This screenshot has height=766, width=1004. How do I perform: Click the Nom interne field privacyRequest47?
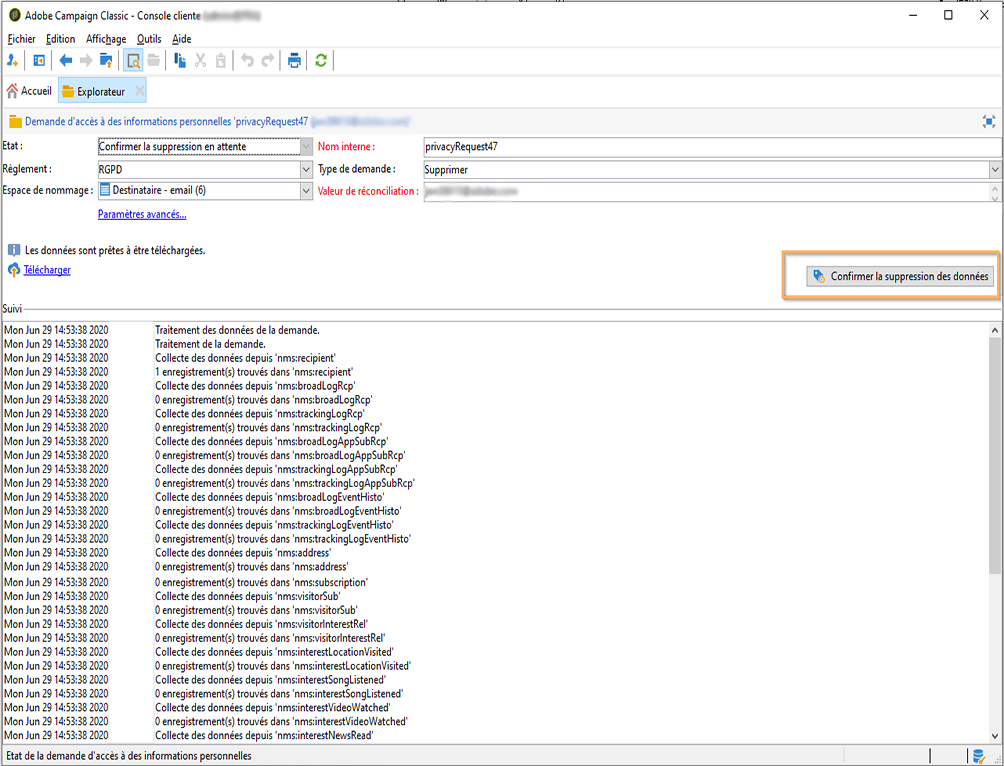(712, 147)
